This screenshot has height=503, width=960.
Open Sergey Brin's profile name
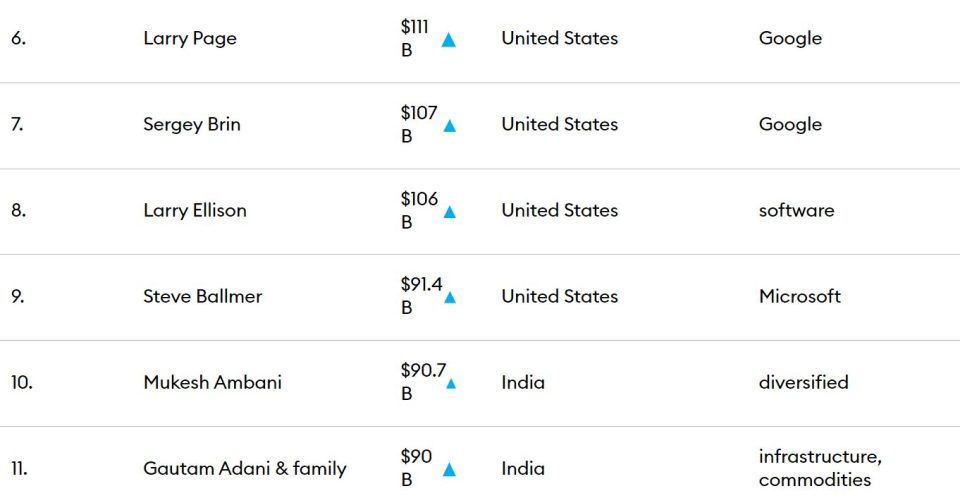pyautogui.click(x=192, y=124)
